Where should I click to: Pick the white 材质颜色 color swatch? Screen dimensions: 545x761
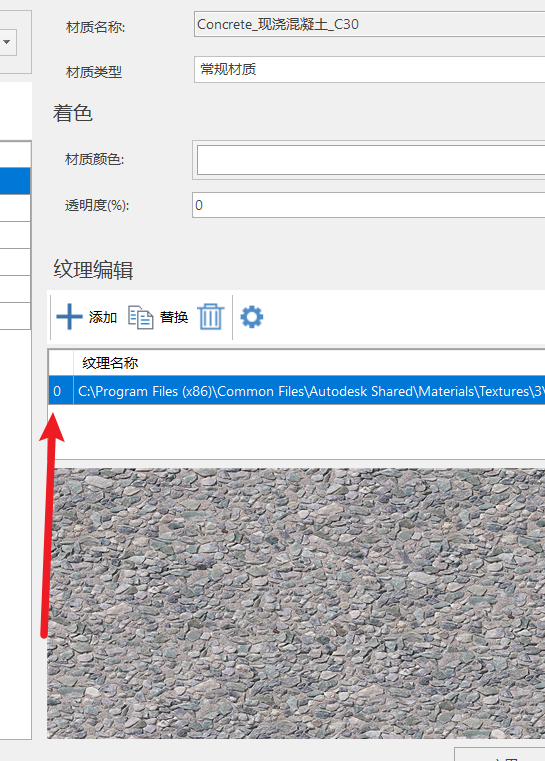point(371,160)
